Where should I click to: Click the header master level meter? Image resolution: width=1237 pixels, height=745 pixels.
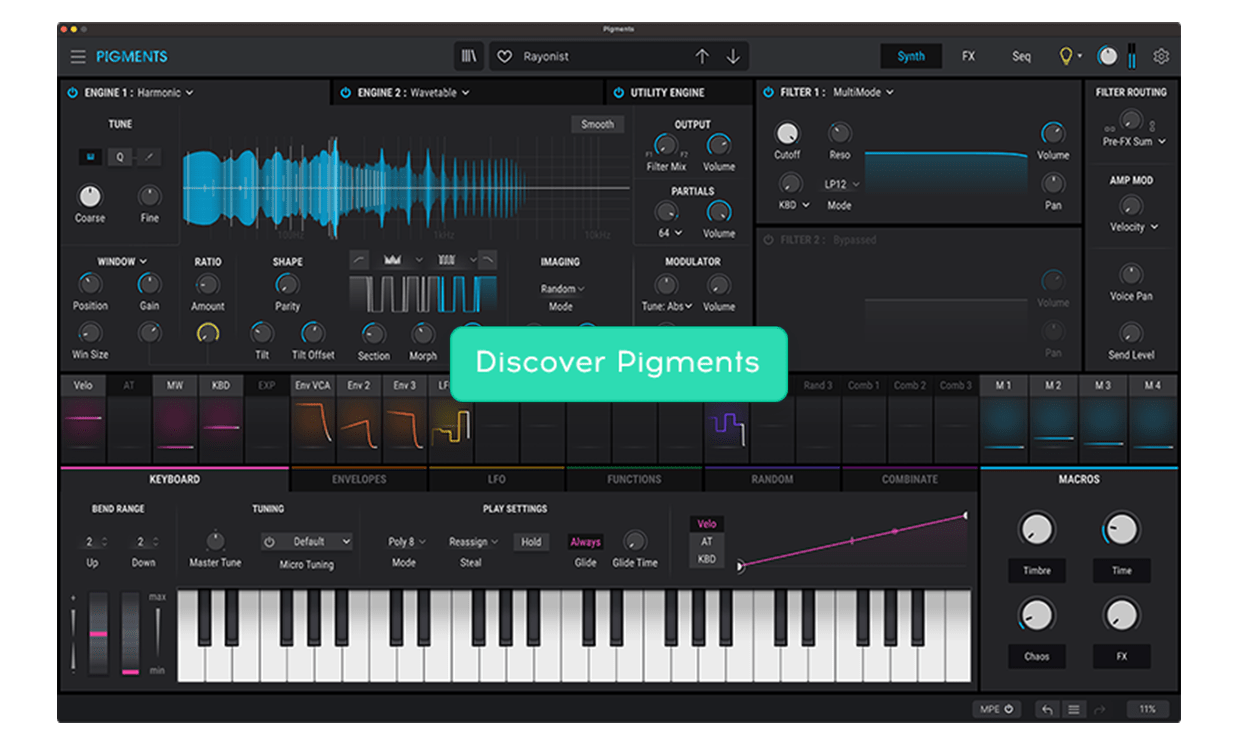coord(1132,56)
